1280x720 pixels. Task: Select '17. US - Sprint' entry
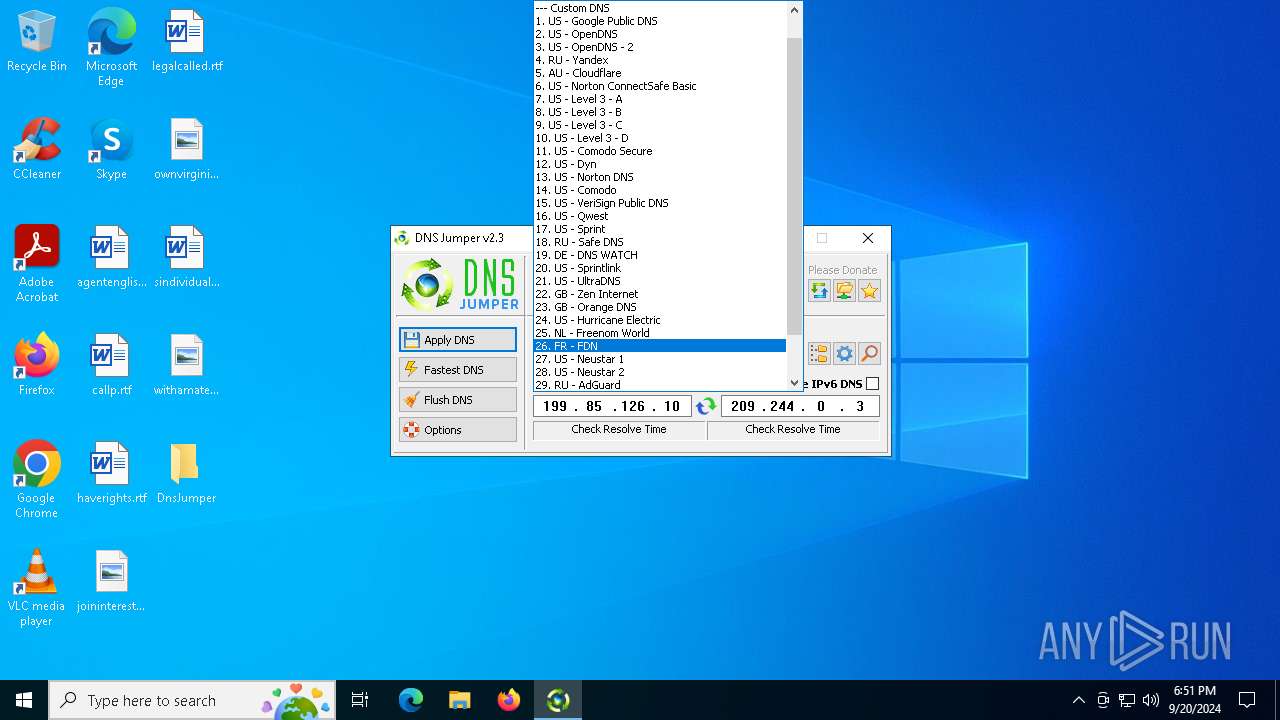[660, 229]
